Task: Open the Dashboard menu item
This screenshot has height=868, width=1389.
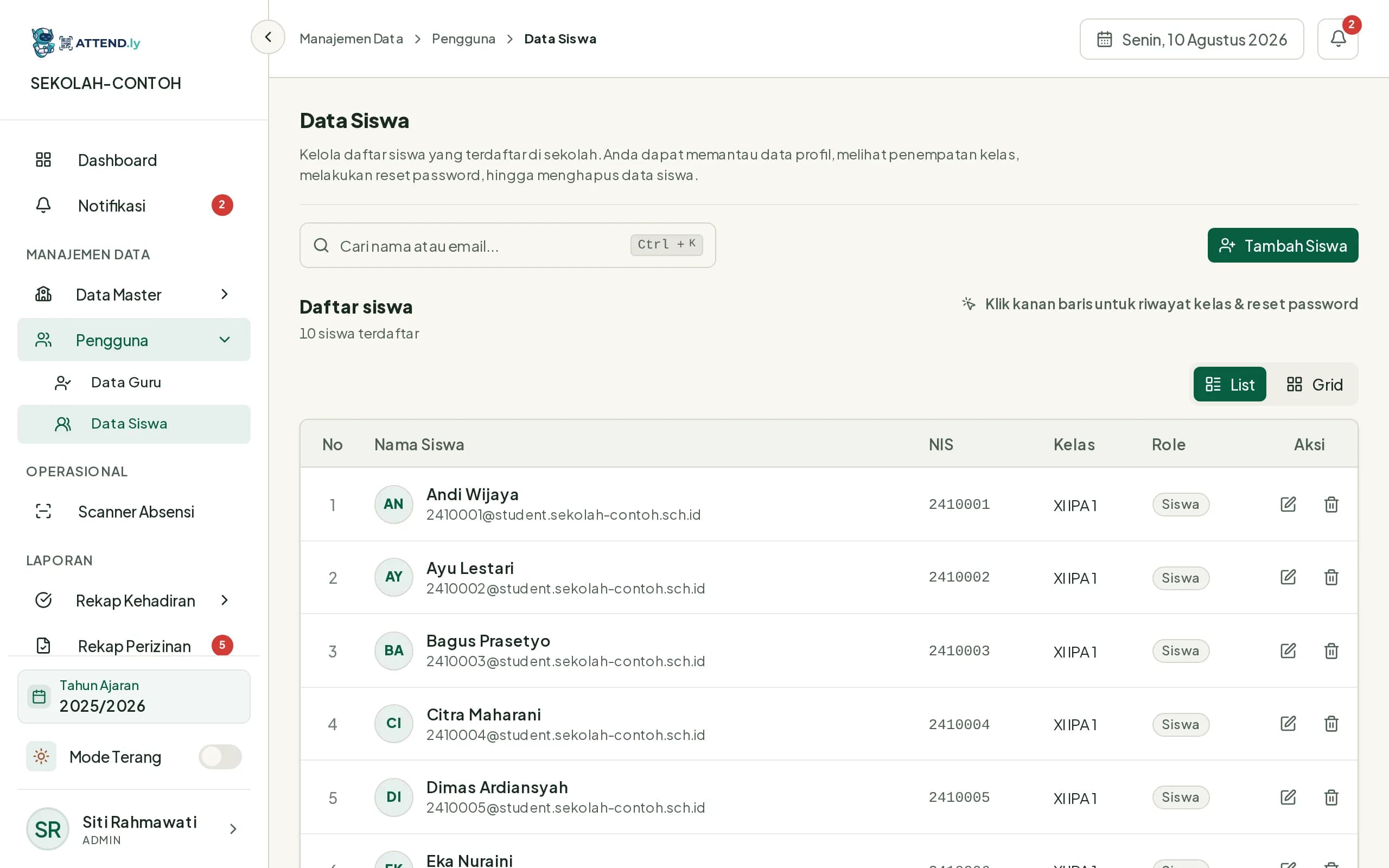Action: tap(133, 160)
